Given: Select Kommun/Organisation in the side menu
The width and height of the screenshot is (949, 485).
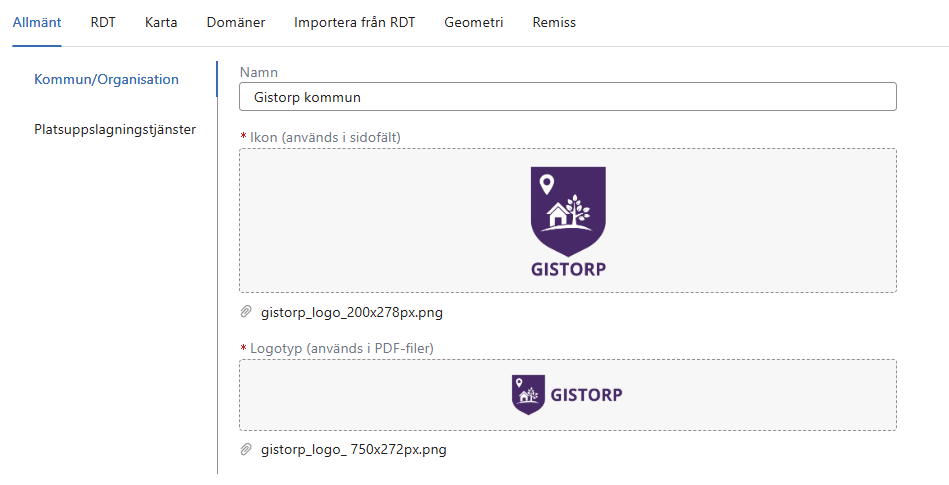Looking at the screenshot, I should pos(106,79).
